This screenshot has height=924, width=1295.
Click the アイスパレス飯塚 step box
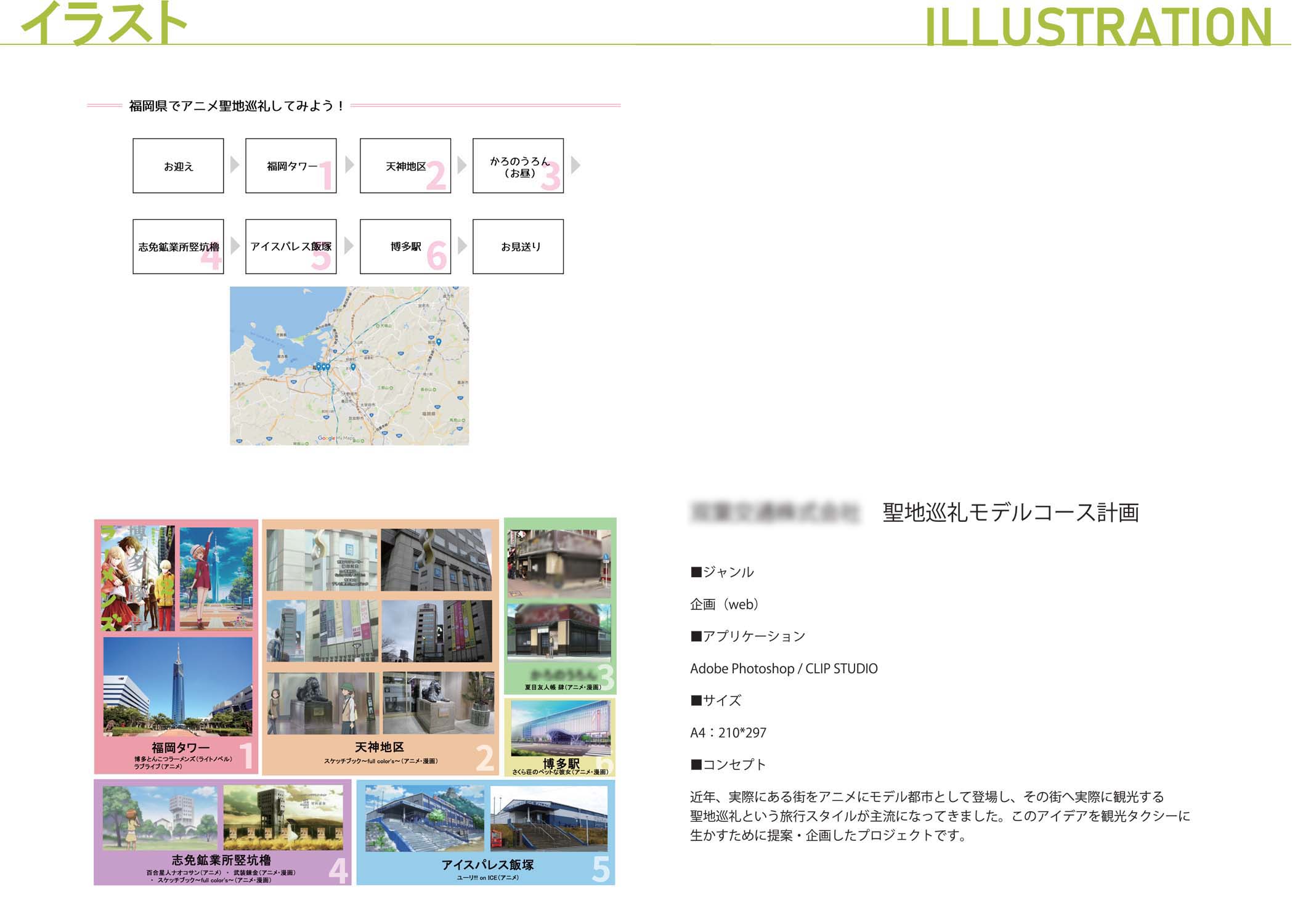click(x=291, y=246)
